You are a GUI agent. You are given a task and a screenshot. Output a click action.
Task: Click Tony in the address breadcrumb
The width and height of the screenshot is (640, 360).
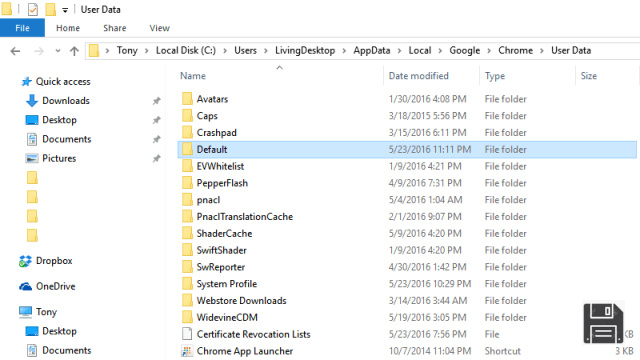pyautogui.click(x=127, y=50)
